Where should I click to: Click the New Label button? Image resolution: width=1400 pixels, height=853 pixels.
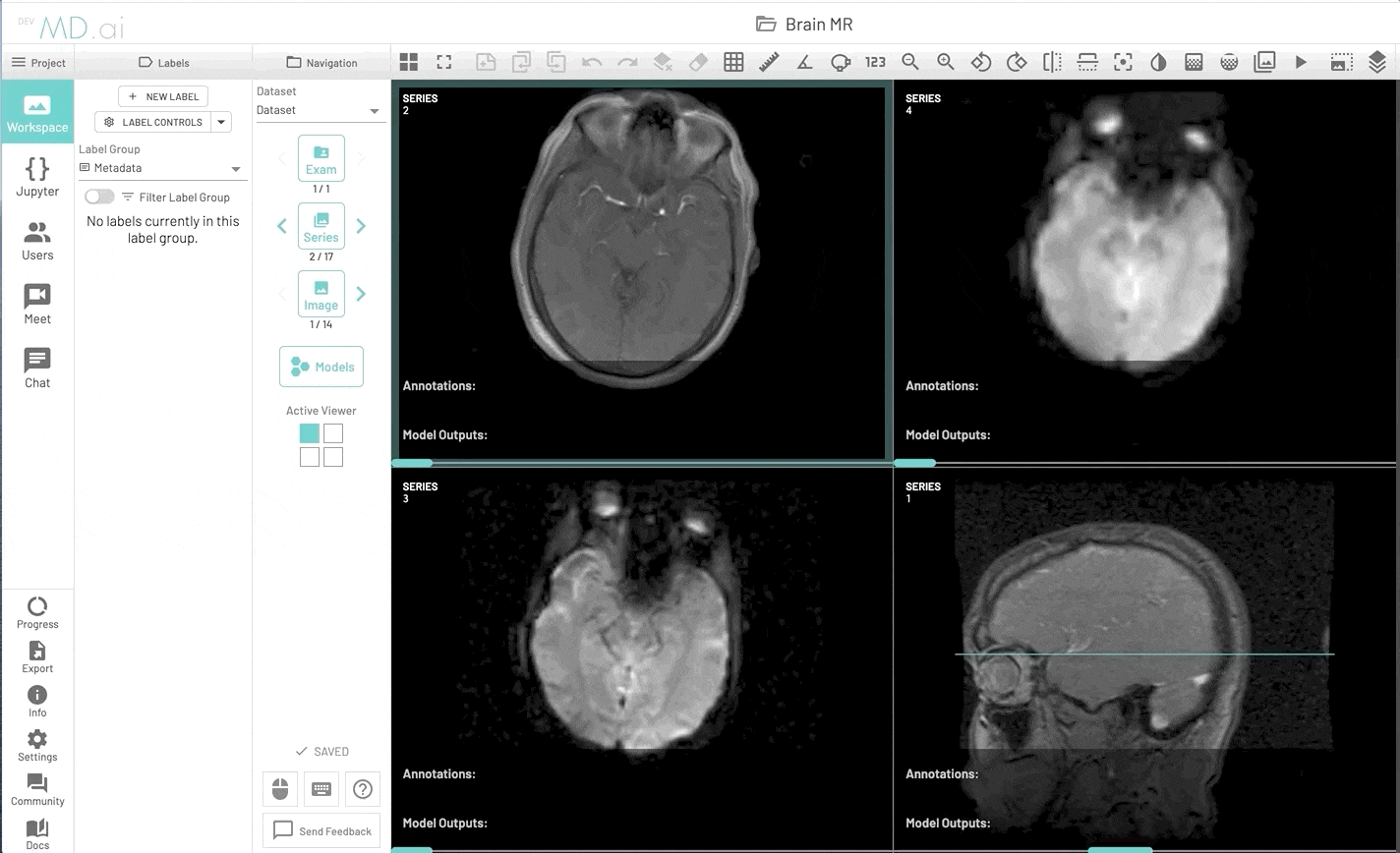163,96
